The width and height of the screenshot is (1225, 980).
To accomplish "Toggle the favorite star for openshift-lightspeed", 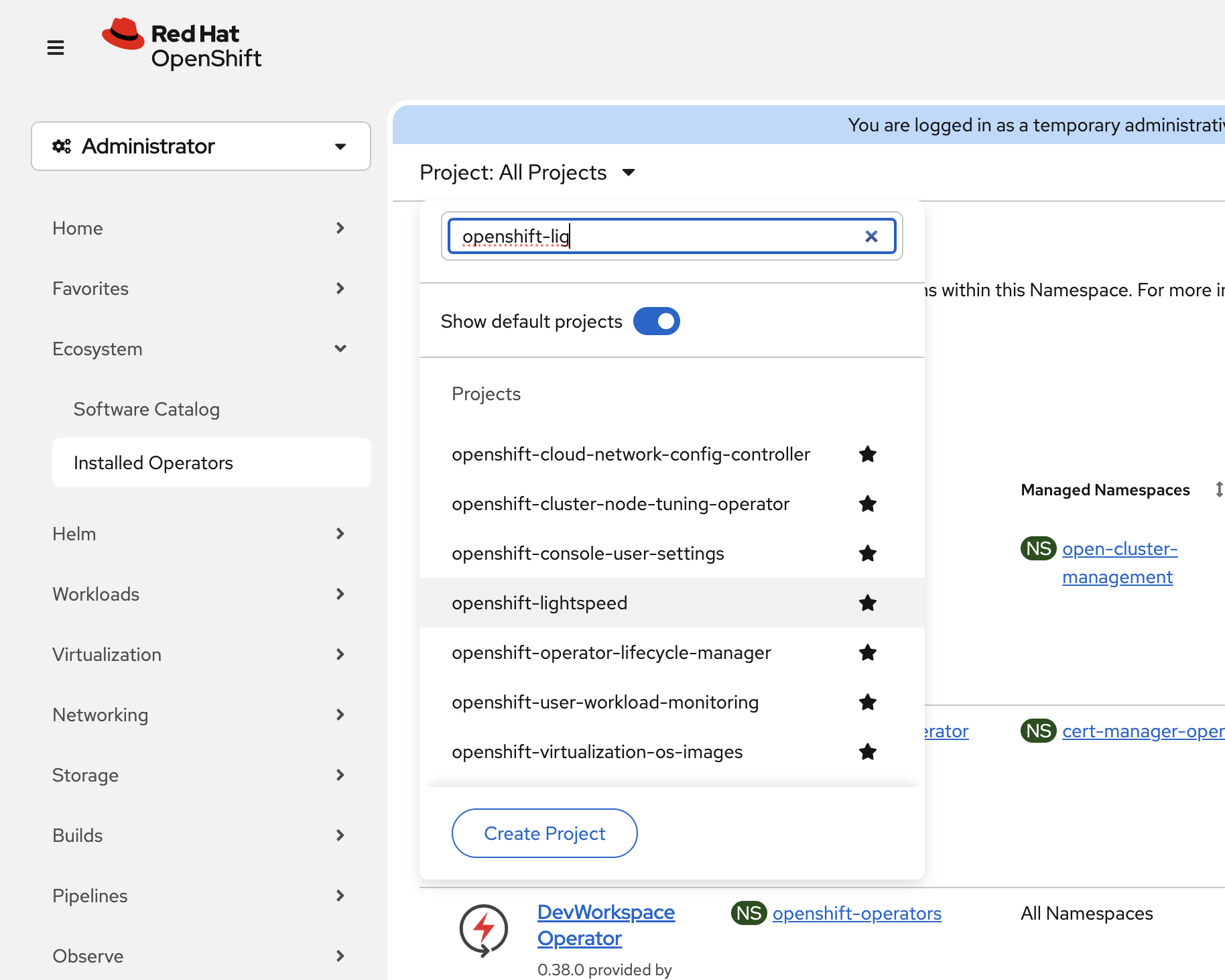I will point(868,603).
